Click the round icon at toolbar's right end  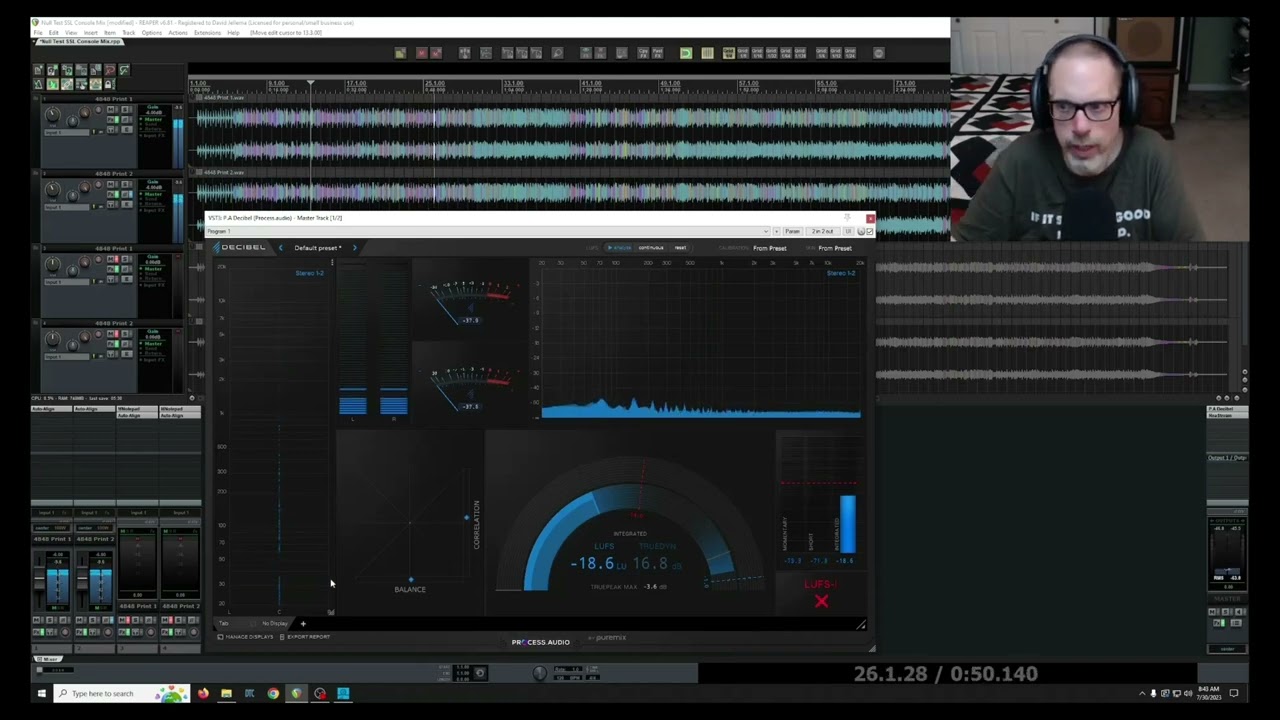879,53
